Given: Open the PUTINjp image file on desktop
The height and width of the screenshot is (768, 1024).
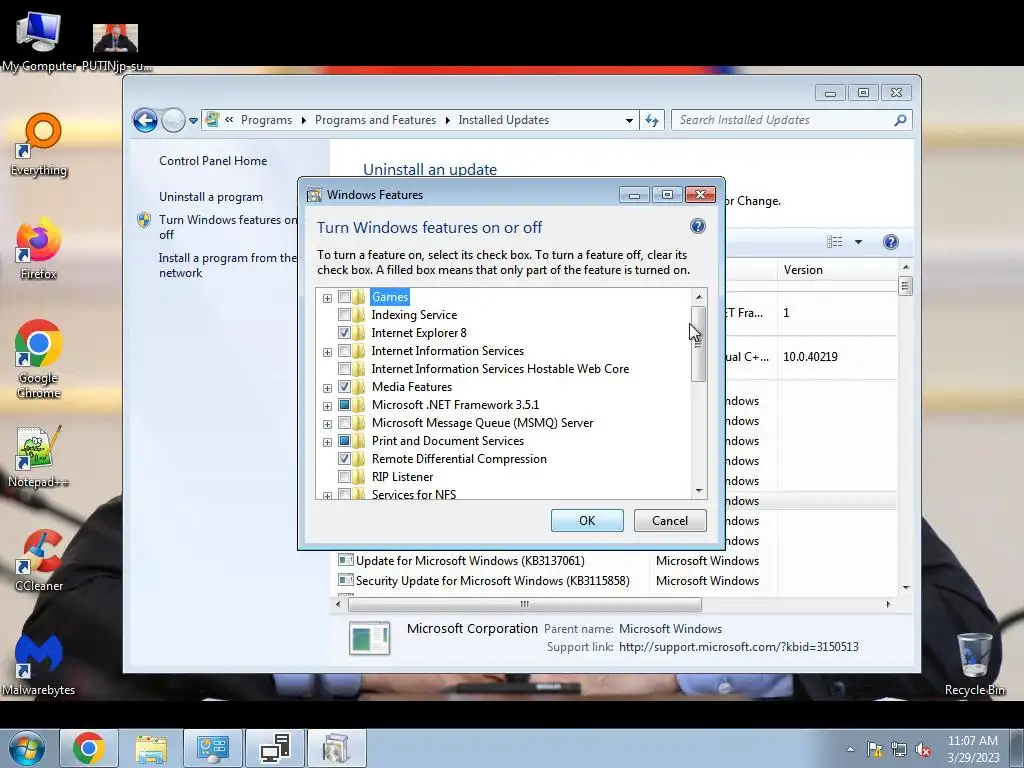Looking at the screenshot, I should pyautogui.click(x=116, y=47).
